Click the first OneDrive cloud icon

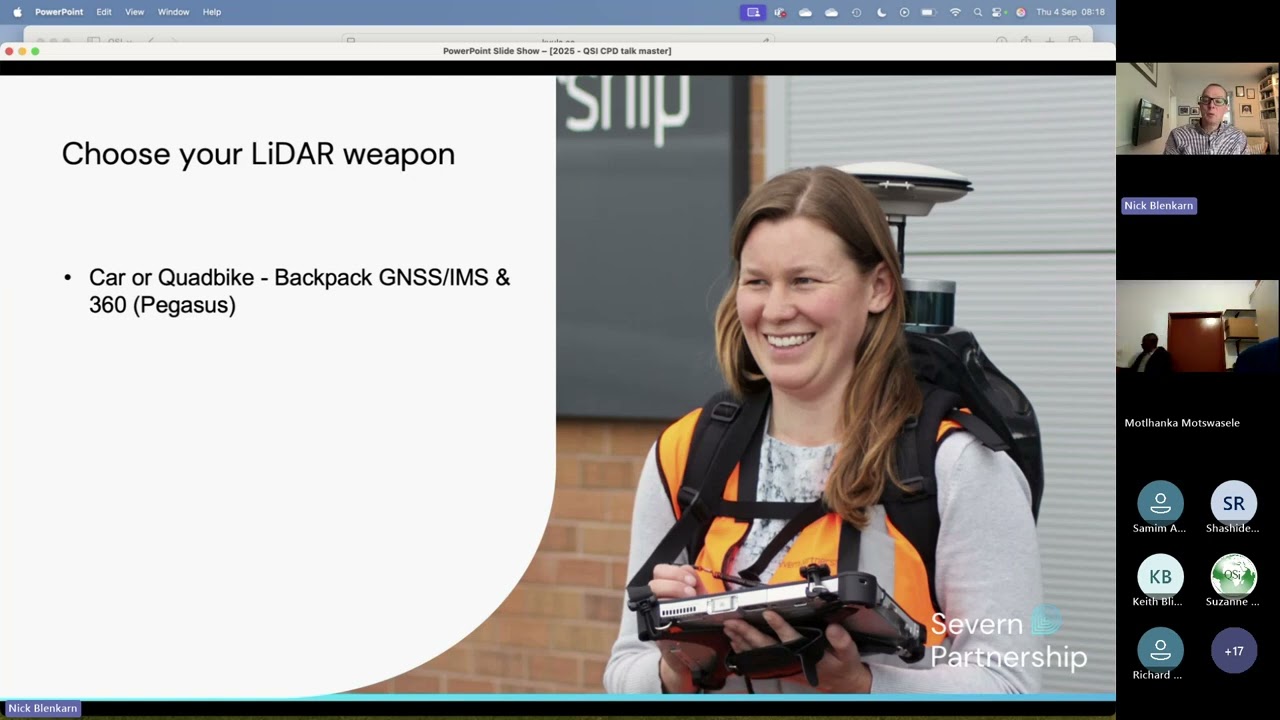click(805, 12)
